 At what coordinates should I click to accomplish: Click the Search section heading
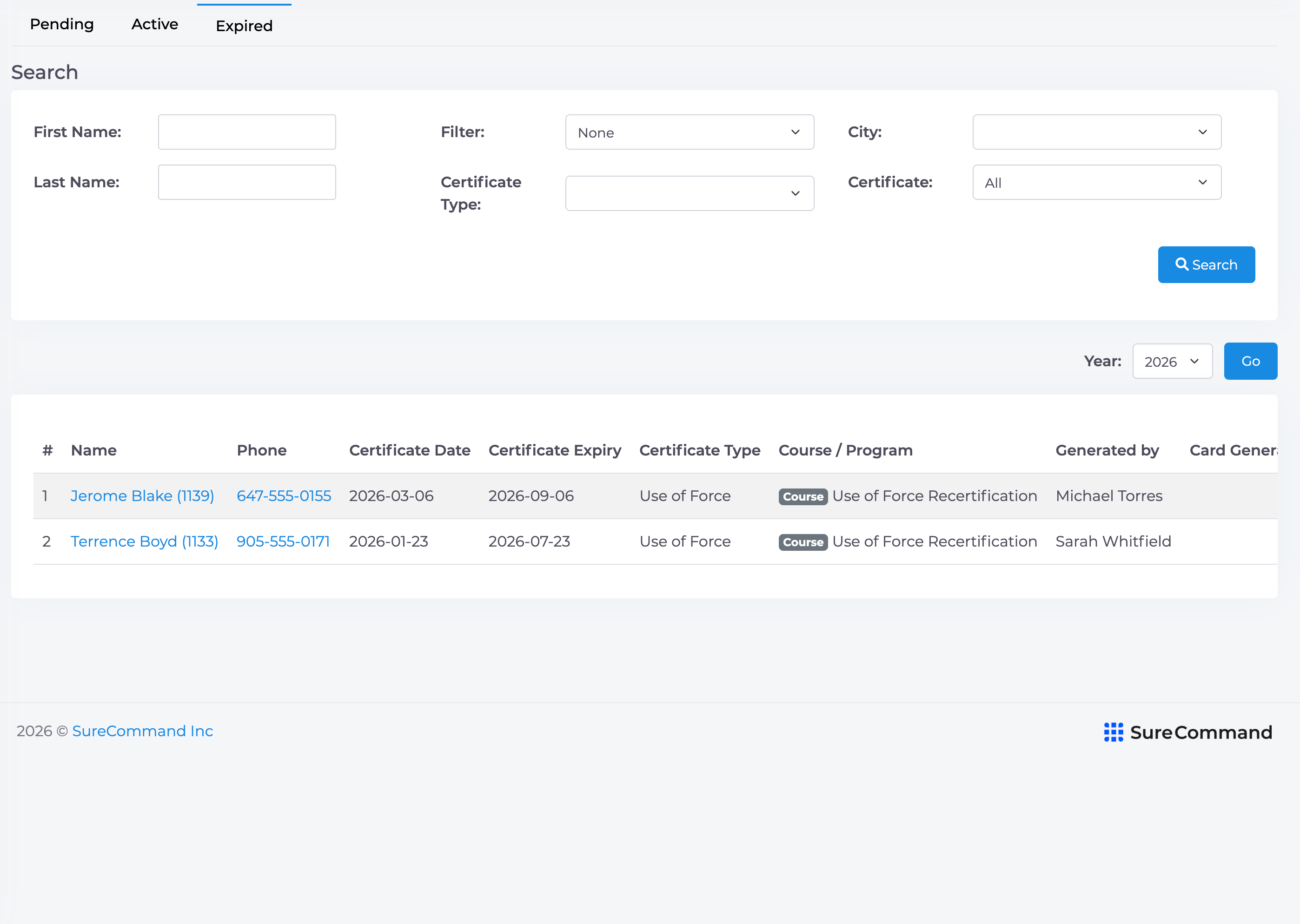(x=44, y=72)
